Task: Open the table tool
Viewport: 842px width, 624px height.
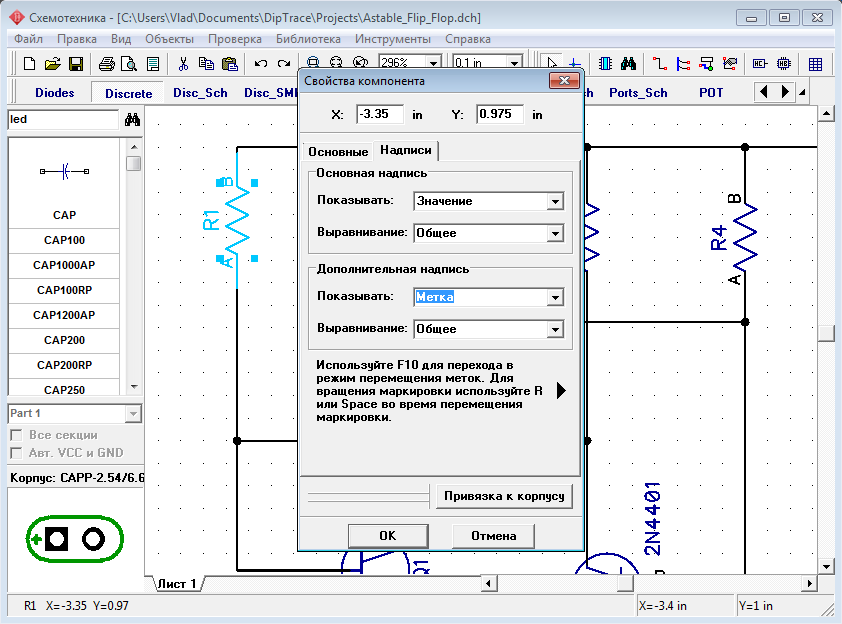Action: coord(815,64)
